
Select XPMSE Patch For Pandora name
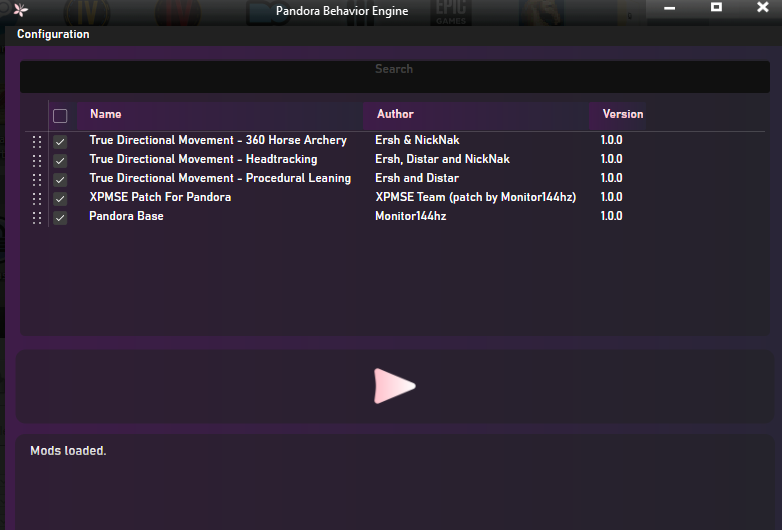[160, 197]
